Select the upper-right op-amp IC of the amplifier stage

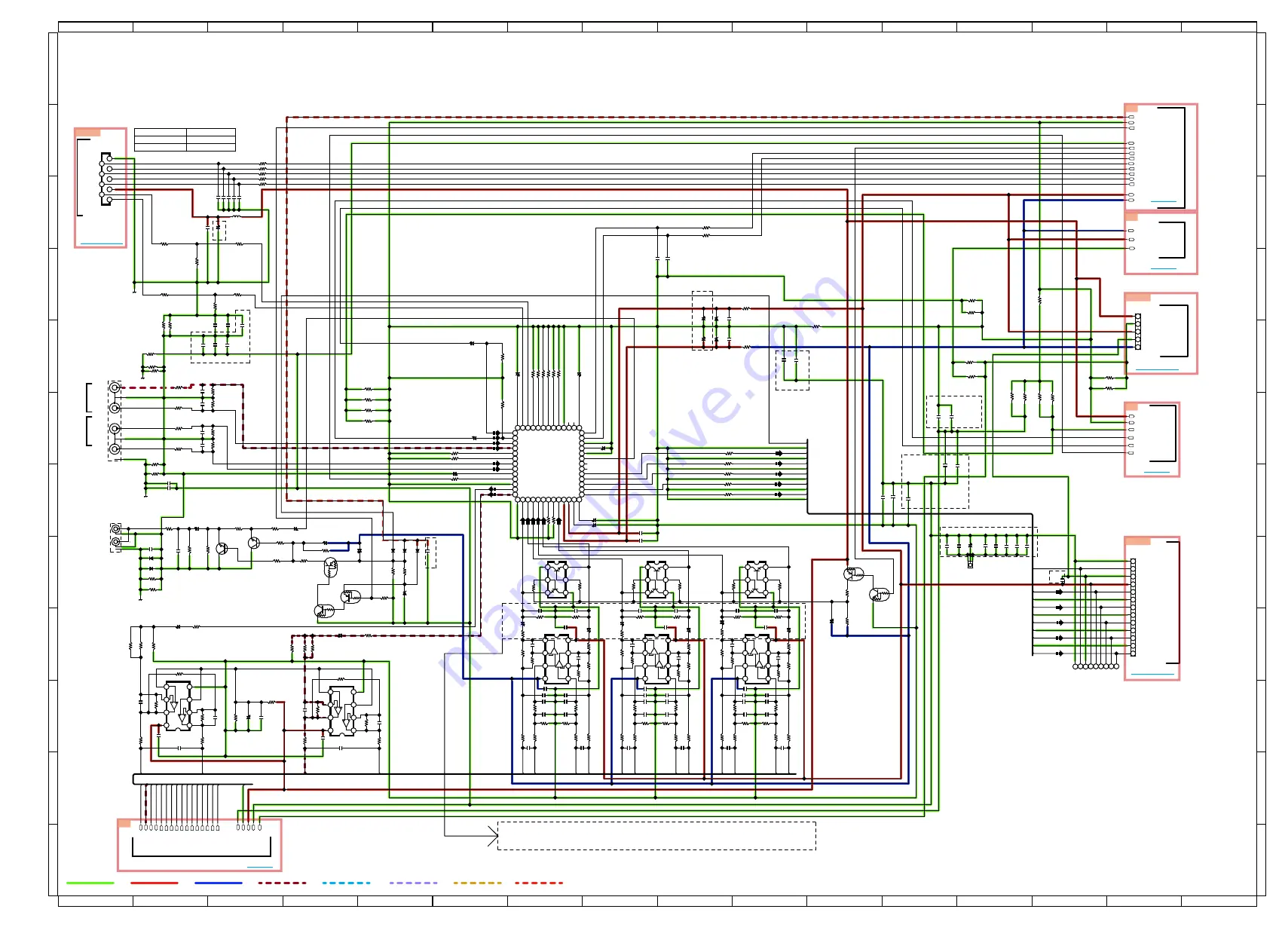click(756, 580)
